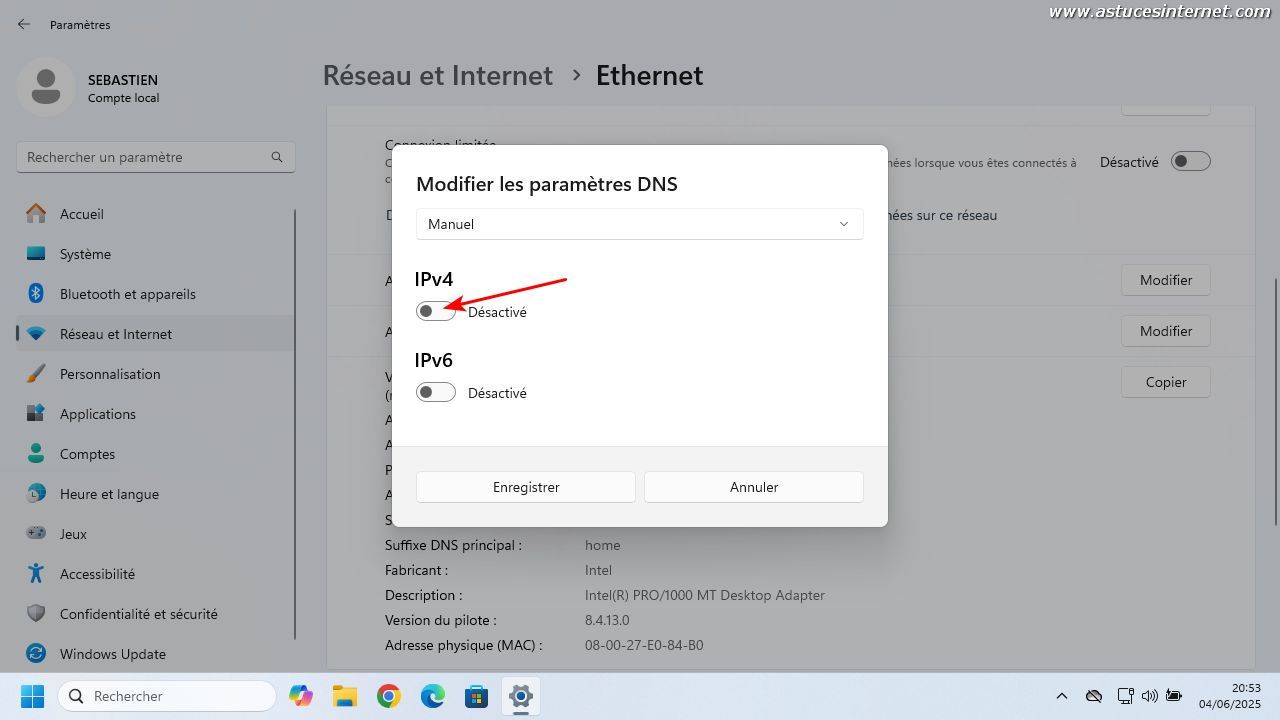Enable the IPv4 toggle switch

pyautogui.click(x=436, y=311)
